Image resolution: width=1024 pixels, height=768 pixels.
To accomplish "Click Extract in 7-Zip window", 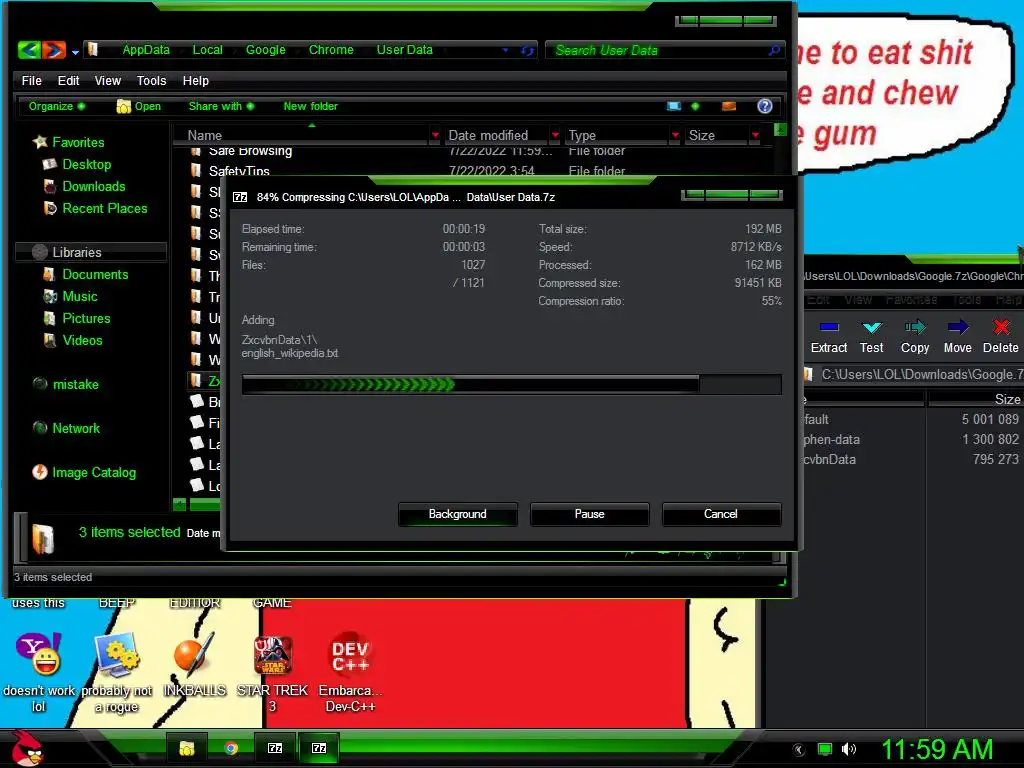I will click(x=829, y=337).
